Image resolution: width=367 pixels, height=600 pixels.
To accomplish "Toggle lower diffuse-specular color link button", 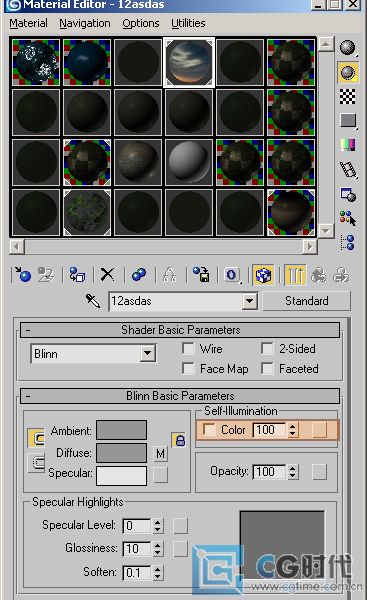I will click(36, 463).
